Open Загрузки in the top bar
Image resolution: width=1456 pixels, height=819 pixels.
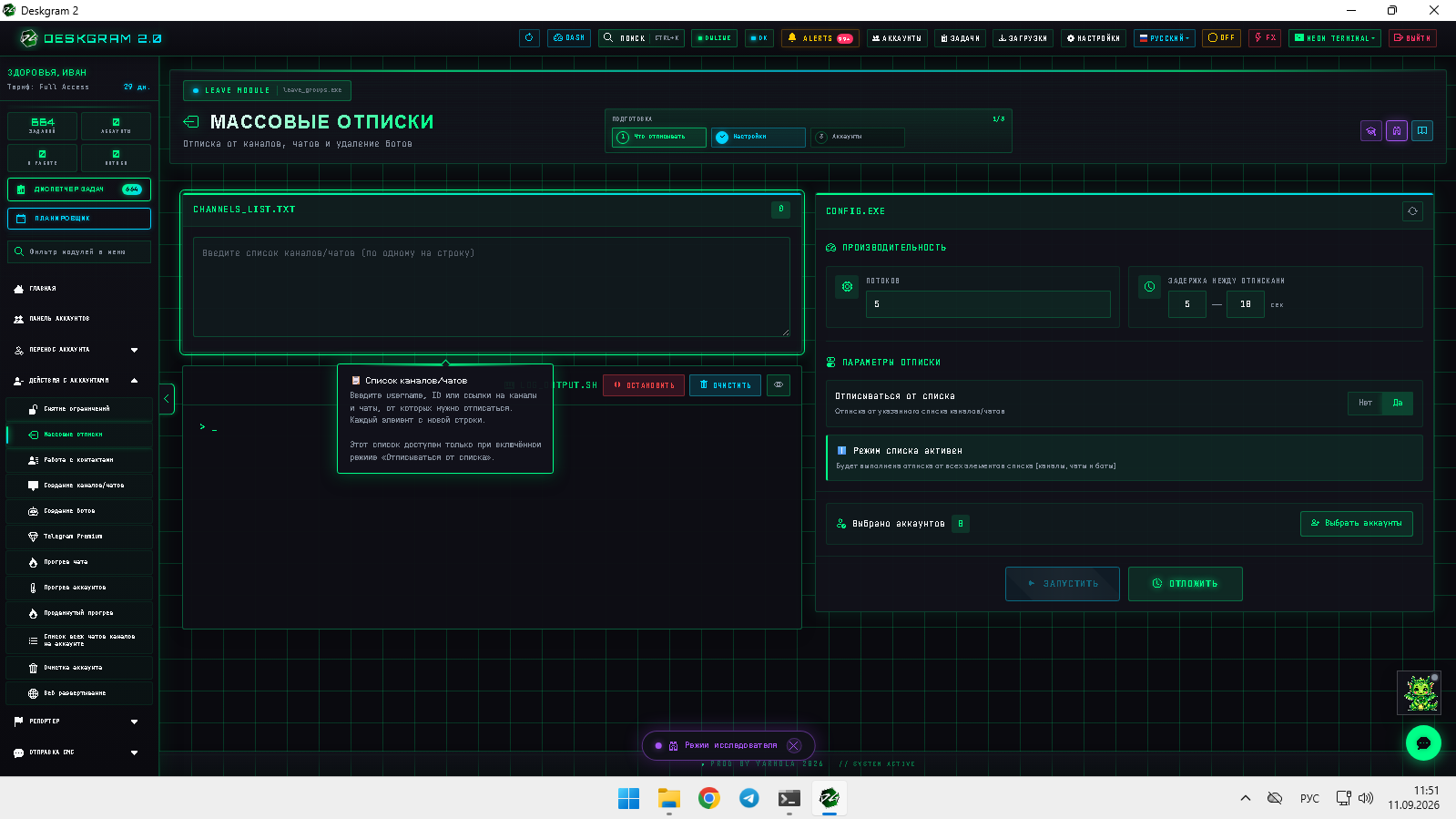point(1023,38)
